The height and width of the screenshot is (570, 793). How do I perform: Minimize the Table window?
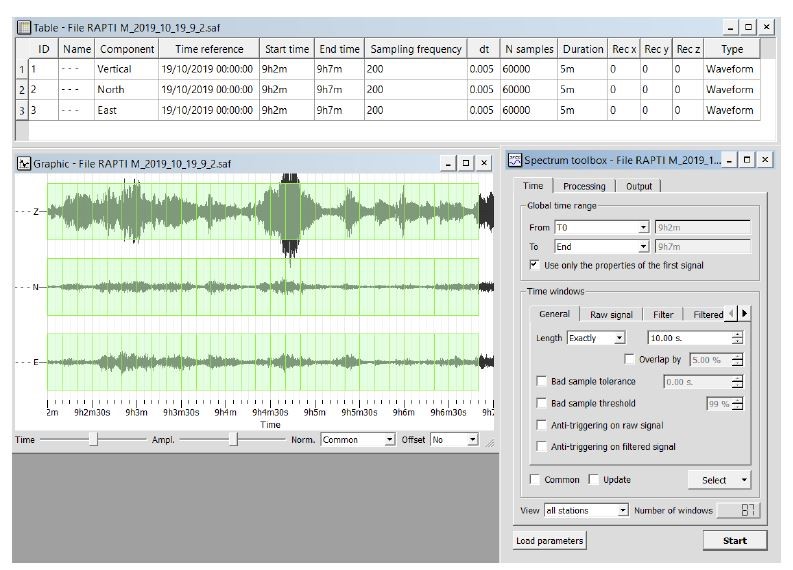pyautogui.click(x=730, y=27)
